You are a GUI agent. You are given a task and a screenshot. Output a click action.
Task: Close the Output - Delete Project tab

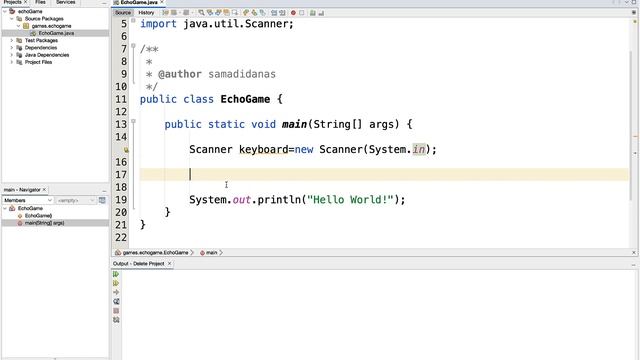pyautogui.click(x=169, y=264)
